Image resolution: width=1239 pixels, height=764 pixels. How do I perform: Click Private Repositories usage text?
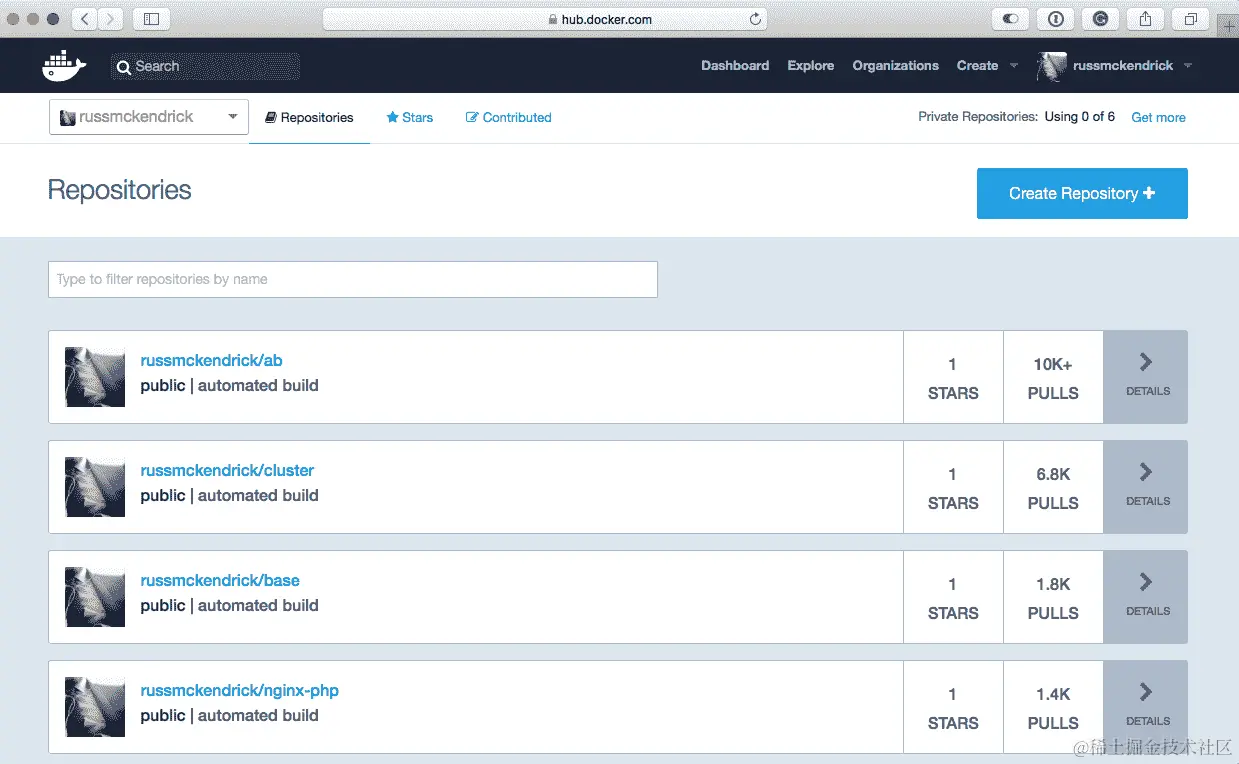coord(1016,117)
